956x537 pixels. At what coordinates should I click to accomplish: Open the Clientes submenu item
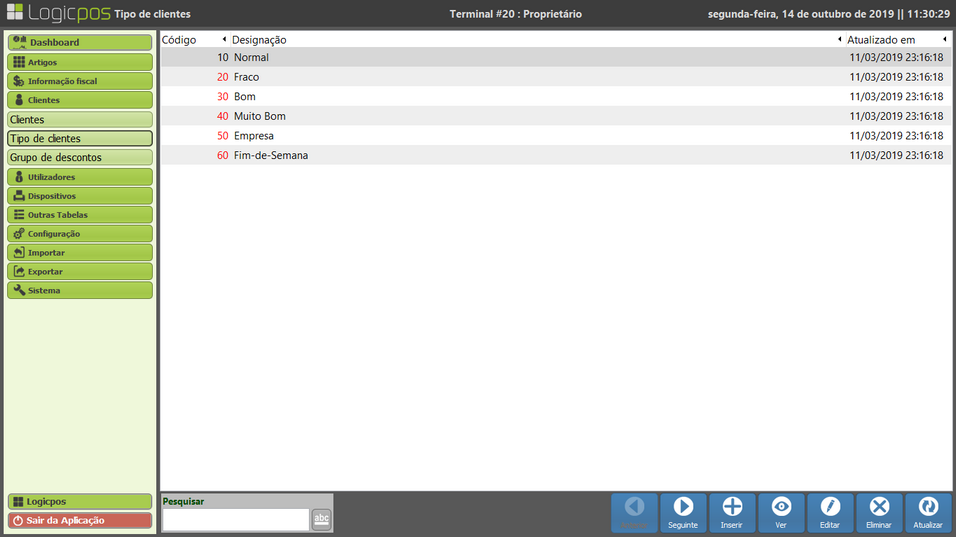[x=80, y=119]
